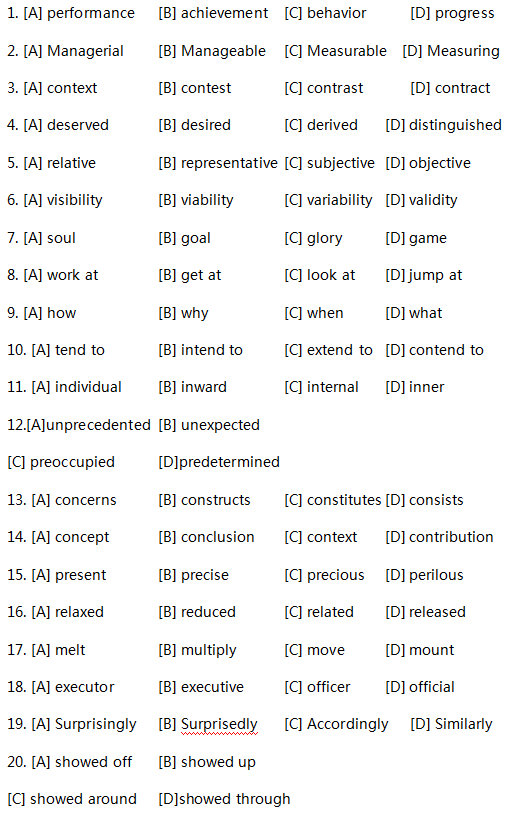Click 'Measurable' in question 2
The height and width of the screenshot is (817, 509).
tap(347, 51)
